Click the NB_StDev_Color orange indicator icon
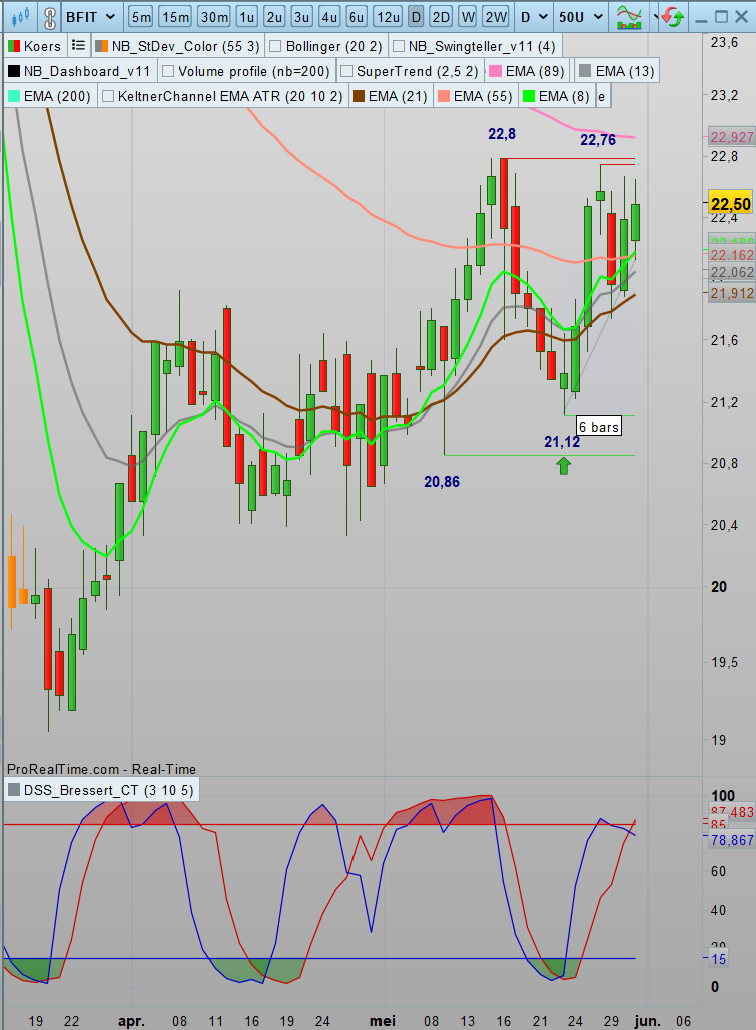The width and height of the screenshot is (756, 1030). pyautogui.click(x=101, y=46)
